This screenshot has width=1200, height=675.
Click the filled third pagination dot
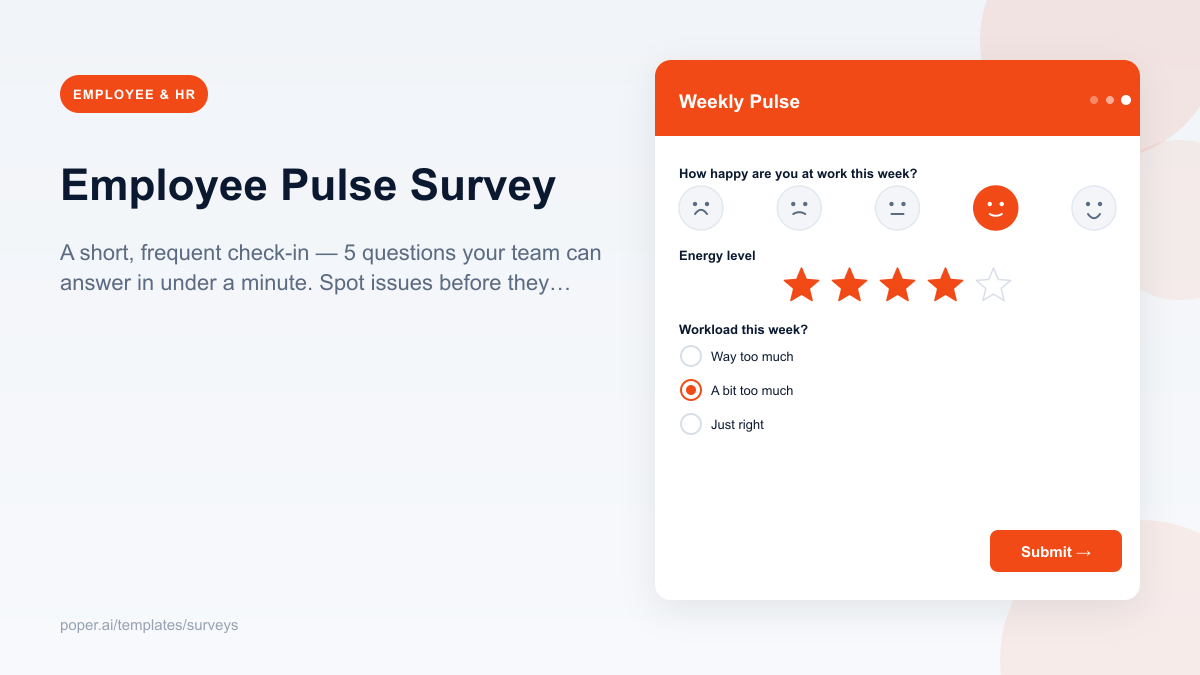tap(1125, 100)
